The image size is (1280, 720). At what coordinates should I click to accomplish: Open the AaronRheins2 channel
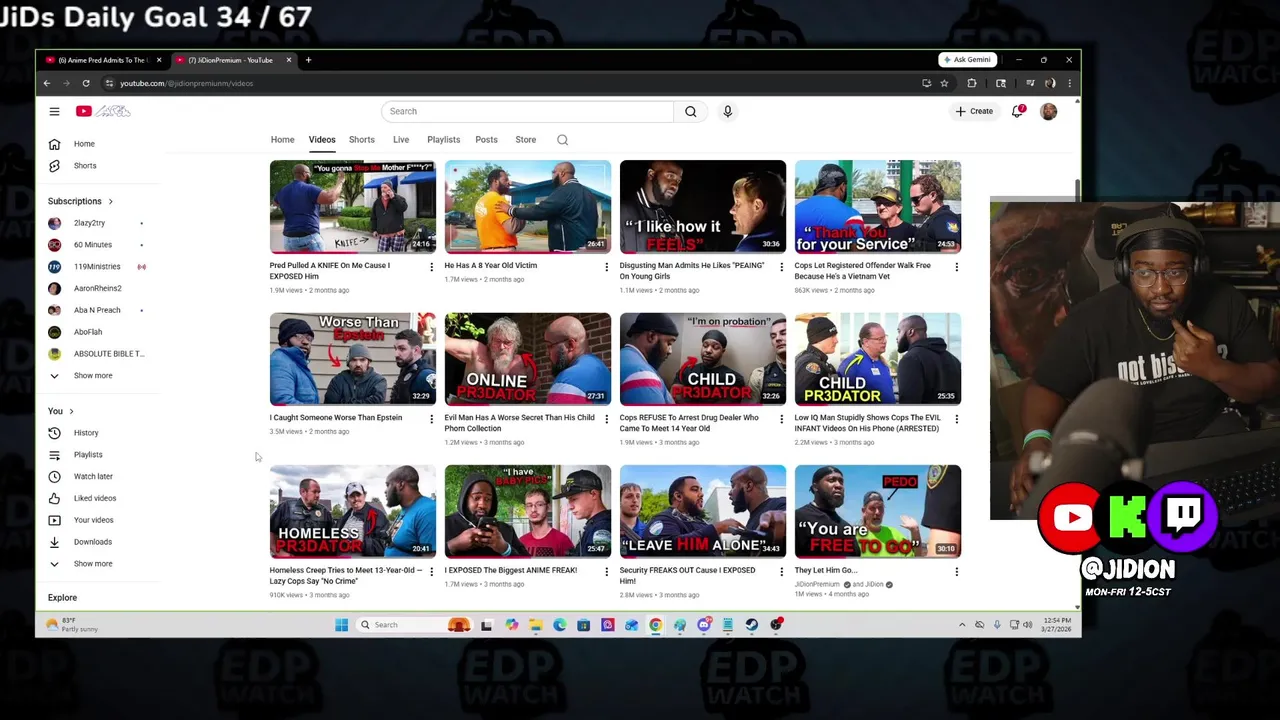coord(98,289)
